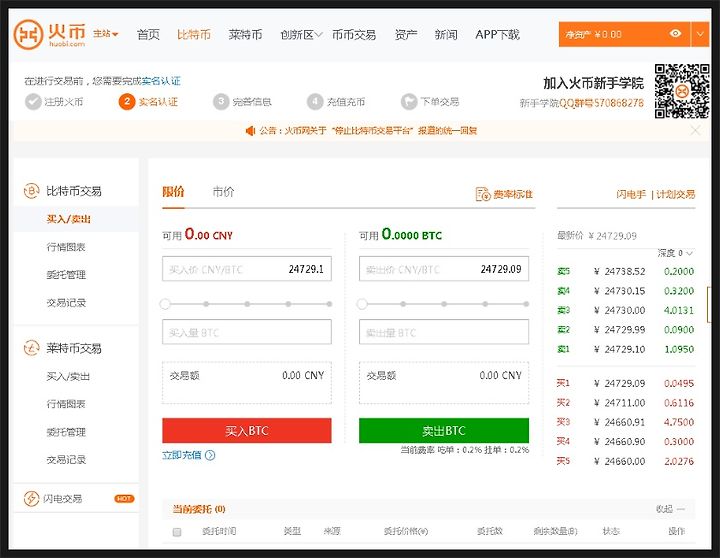720x558 pixels.
Task: Open the APP下载 page
Action: [497, 34]
